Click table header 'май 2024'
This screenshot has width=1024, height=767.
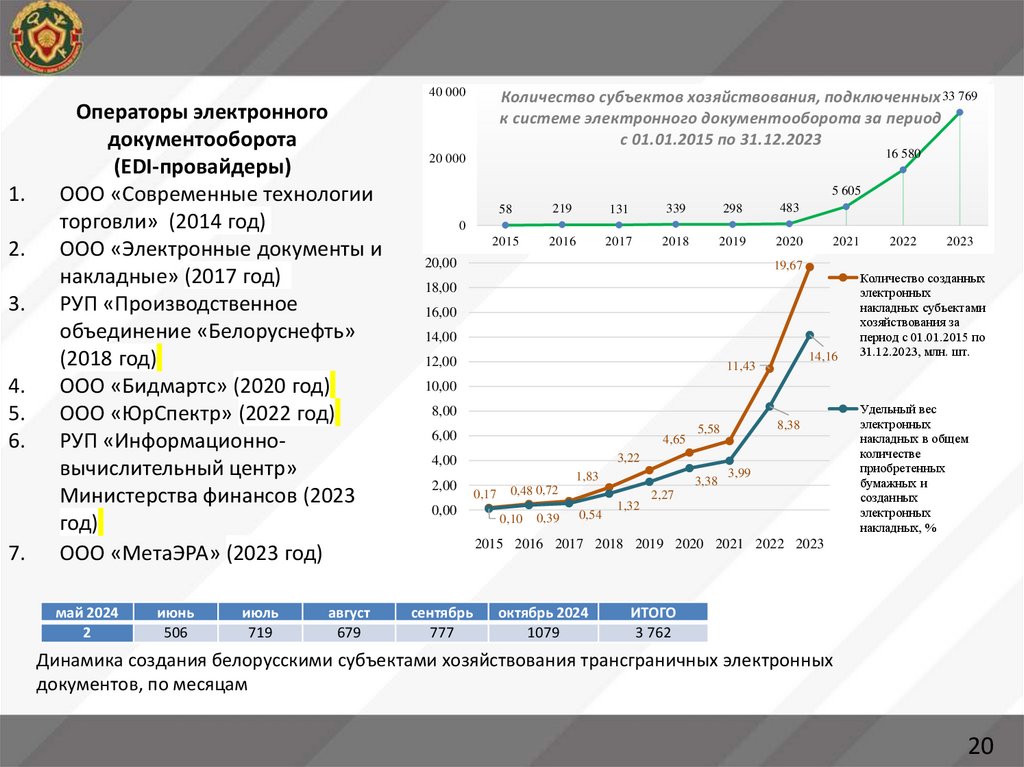pos(87,612)
